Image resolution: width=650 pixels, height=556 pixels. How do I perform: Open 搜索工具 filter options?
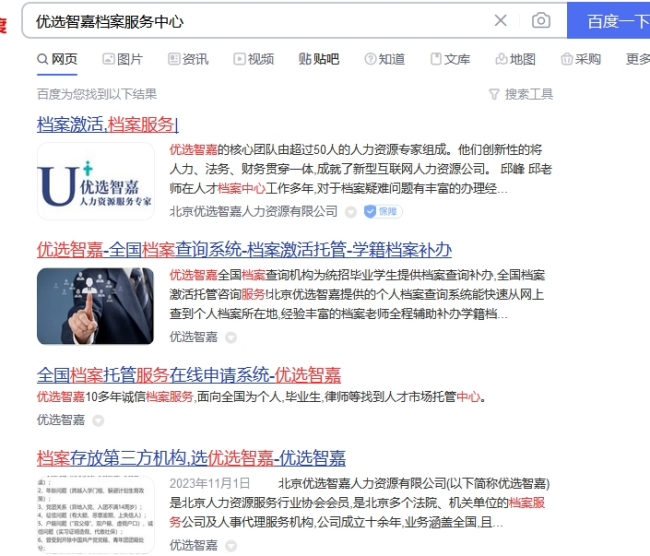(521, 95)
